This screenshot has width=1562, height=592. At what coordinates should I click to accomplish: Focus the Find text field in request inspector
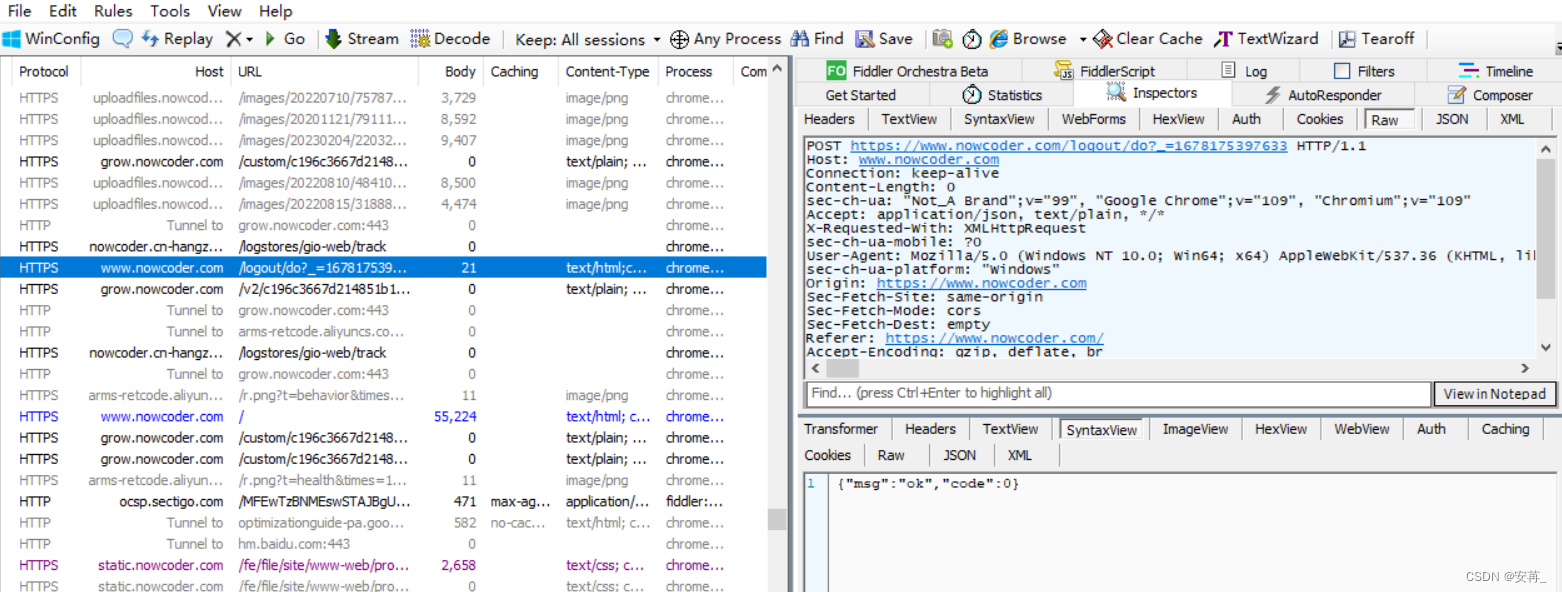1118,394
